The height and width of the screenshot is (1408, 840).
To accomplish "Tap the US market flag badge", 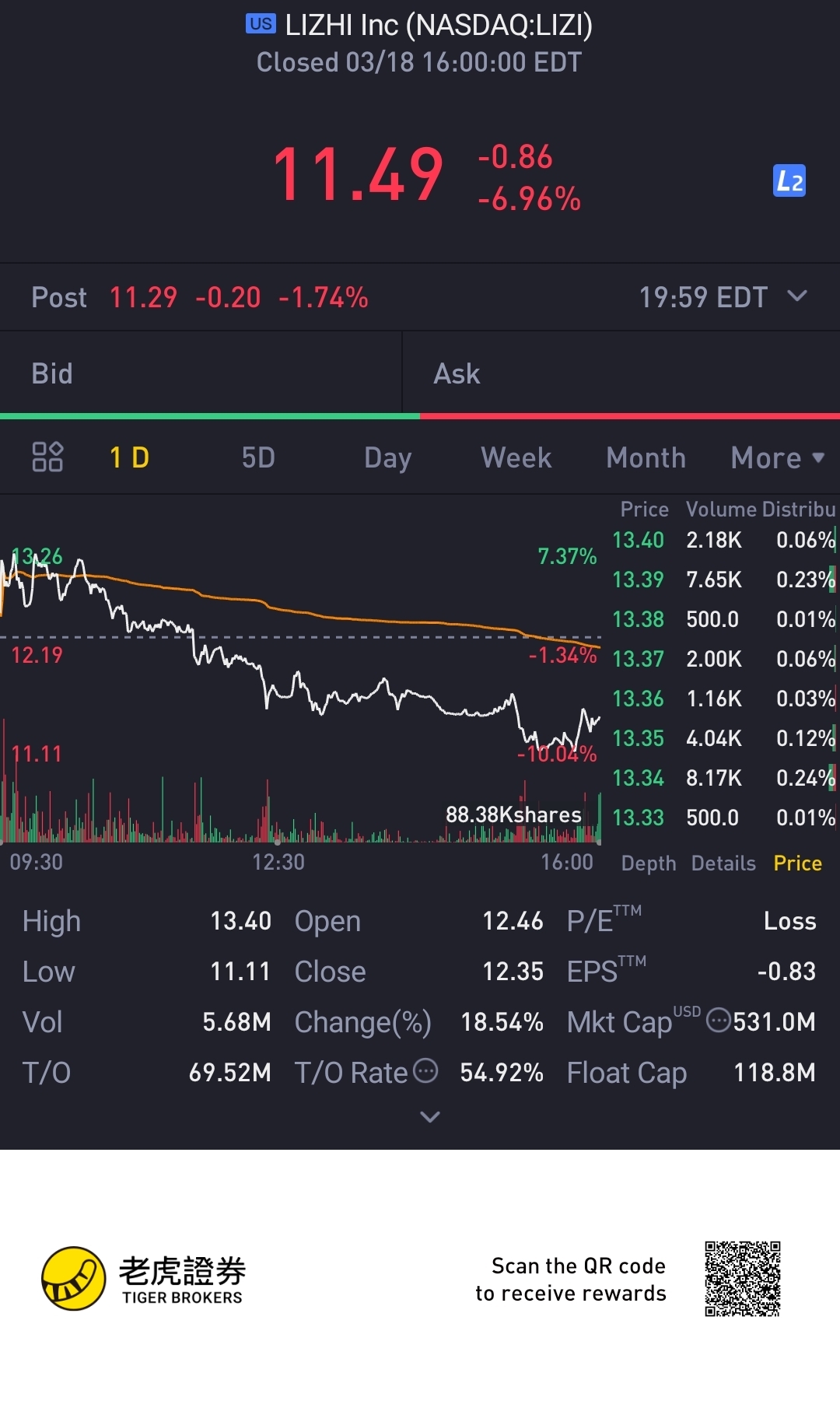I will 261,24.
